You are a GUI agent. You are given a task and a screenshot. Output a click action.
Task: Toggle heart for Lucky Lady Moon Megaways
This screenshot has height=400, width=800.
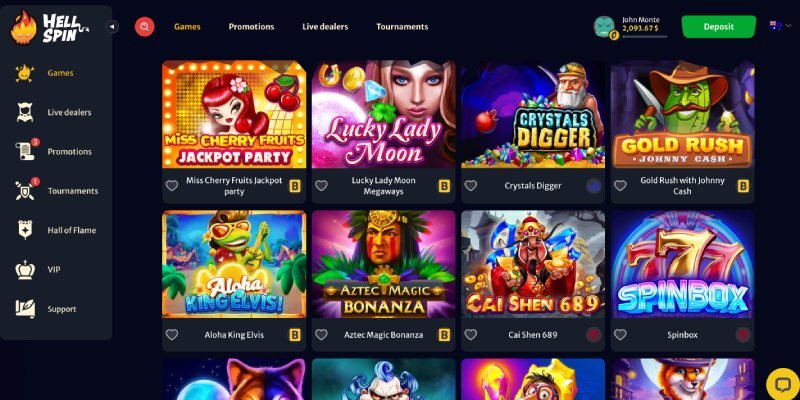[321, 186]
